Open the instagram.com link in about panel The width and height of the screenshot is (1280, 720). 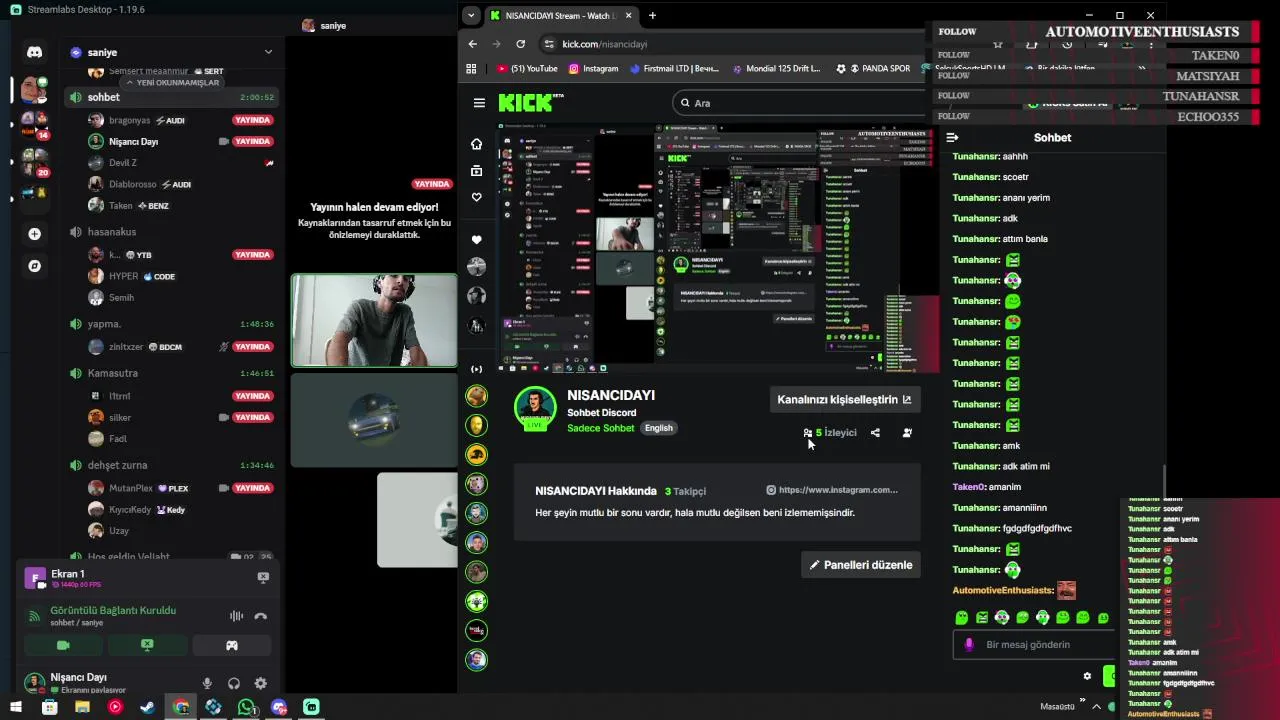832,490
